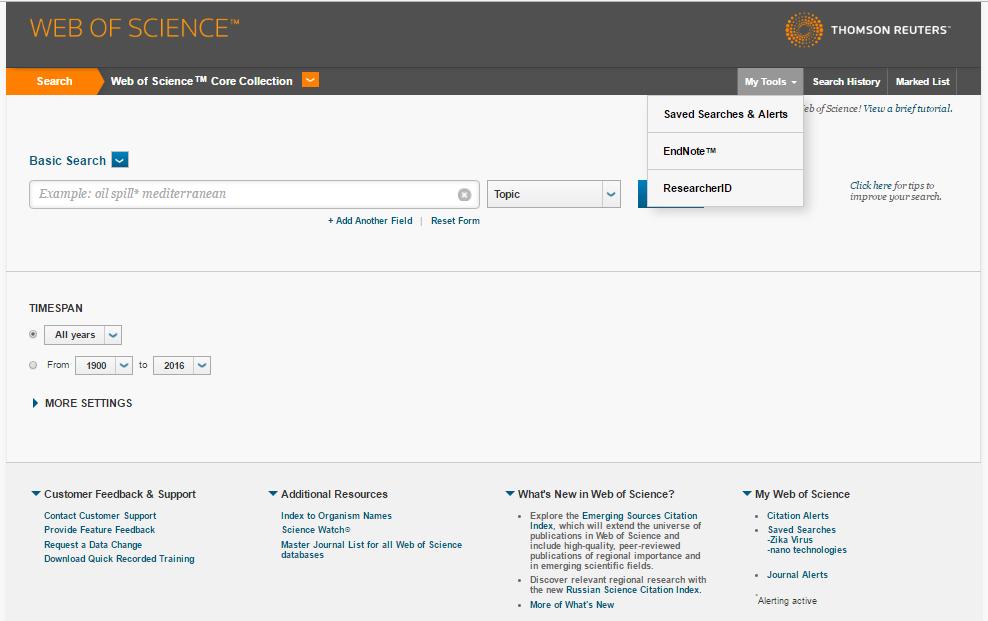Open the Topic field selector dropdown

(554, 194)
